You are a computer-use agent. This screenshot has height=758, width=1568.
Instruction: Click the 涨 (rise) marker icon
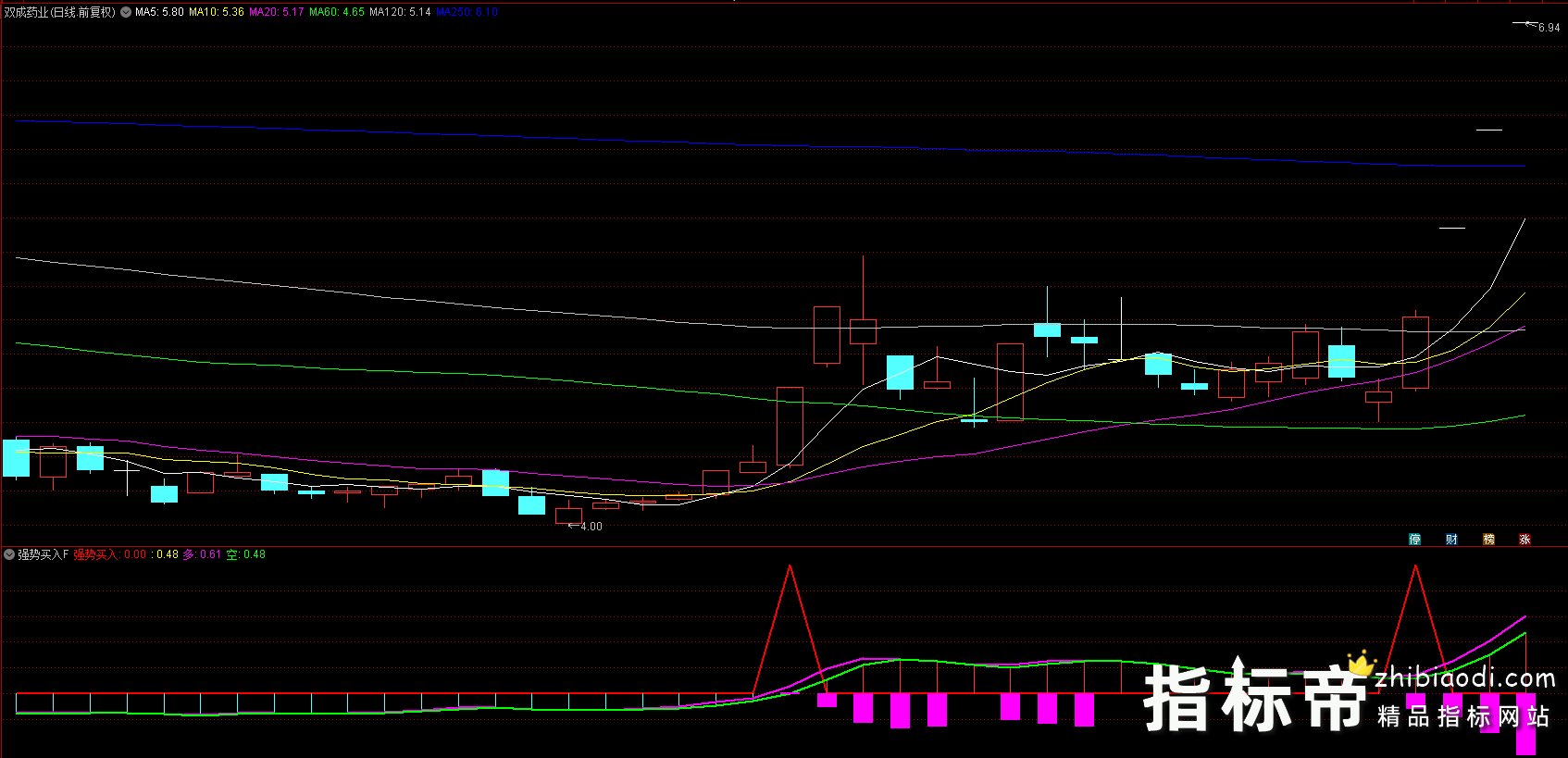(1524, 539)
